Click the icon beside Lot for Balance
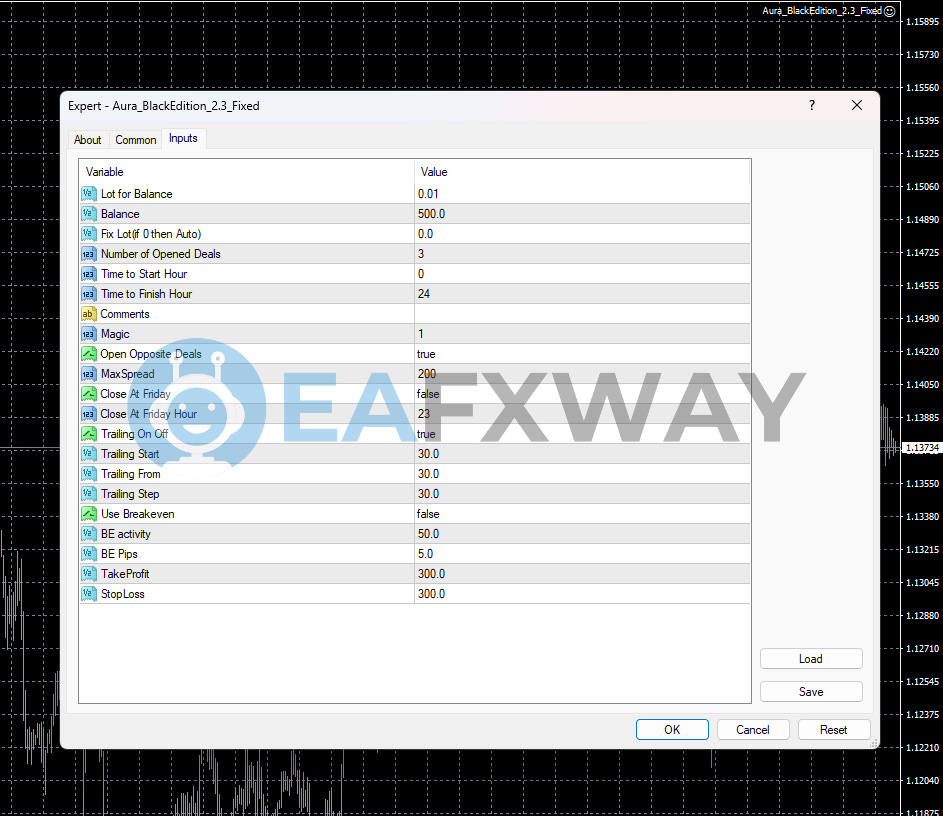The height and width of the screenshot is (816, 943). [x=88, y=194]
